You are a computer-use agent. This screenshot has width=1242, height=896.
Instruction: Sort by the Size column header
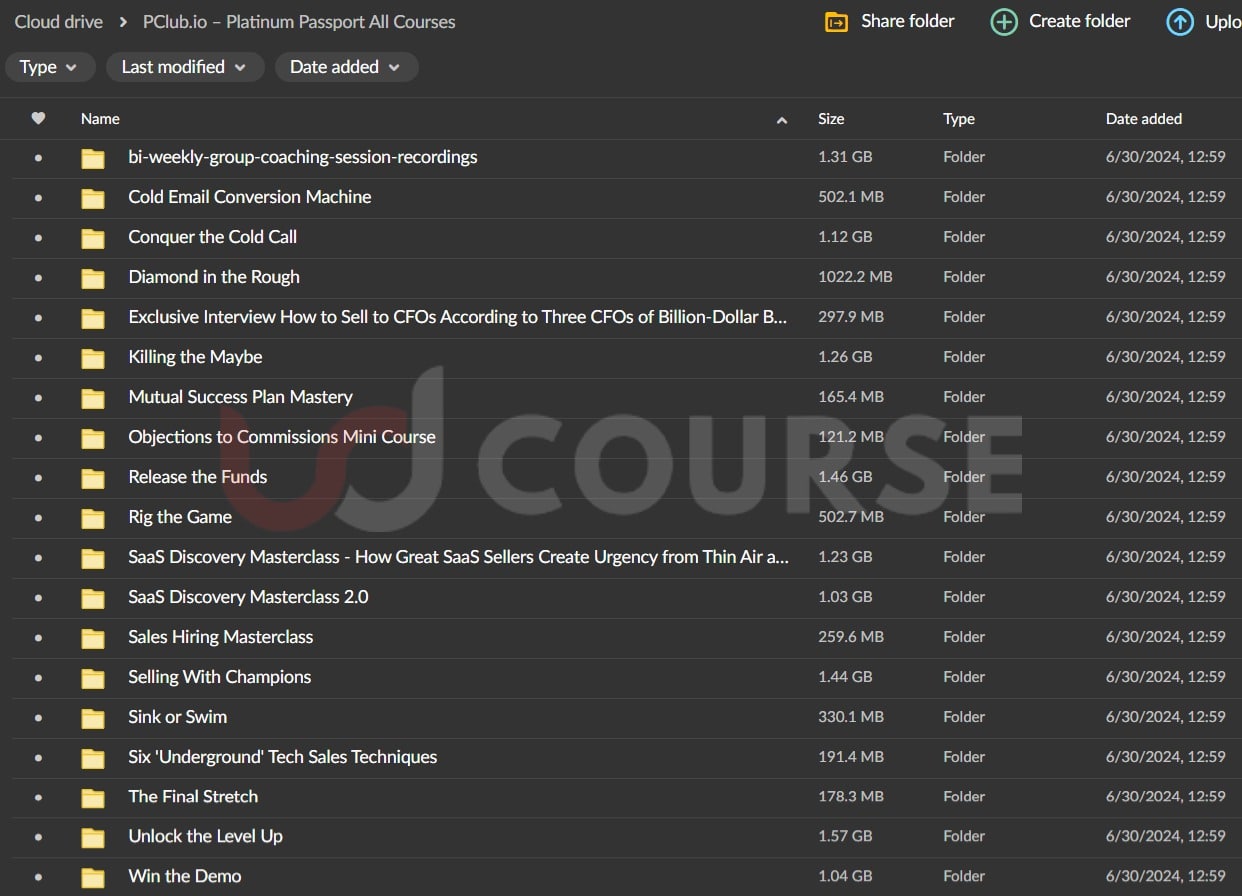click(x=831, y=118)
